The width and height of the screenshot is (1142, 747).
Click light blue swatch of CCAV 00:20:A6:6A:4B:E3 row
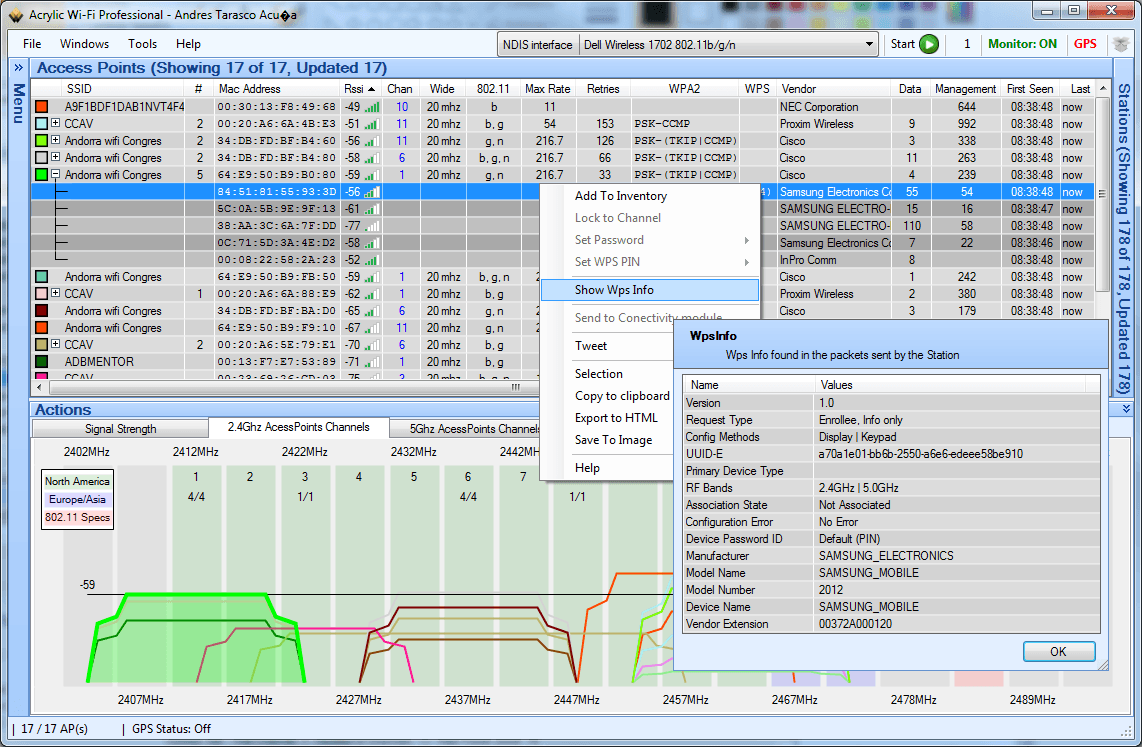(x=42, y=124)
